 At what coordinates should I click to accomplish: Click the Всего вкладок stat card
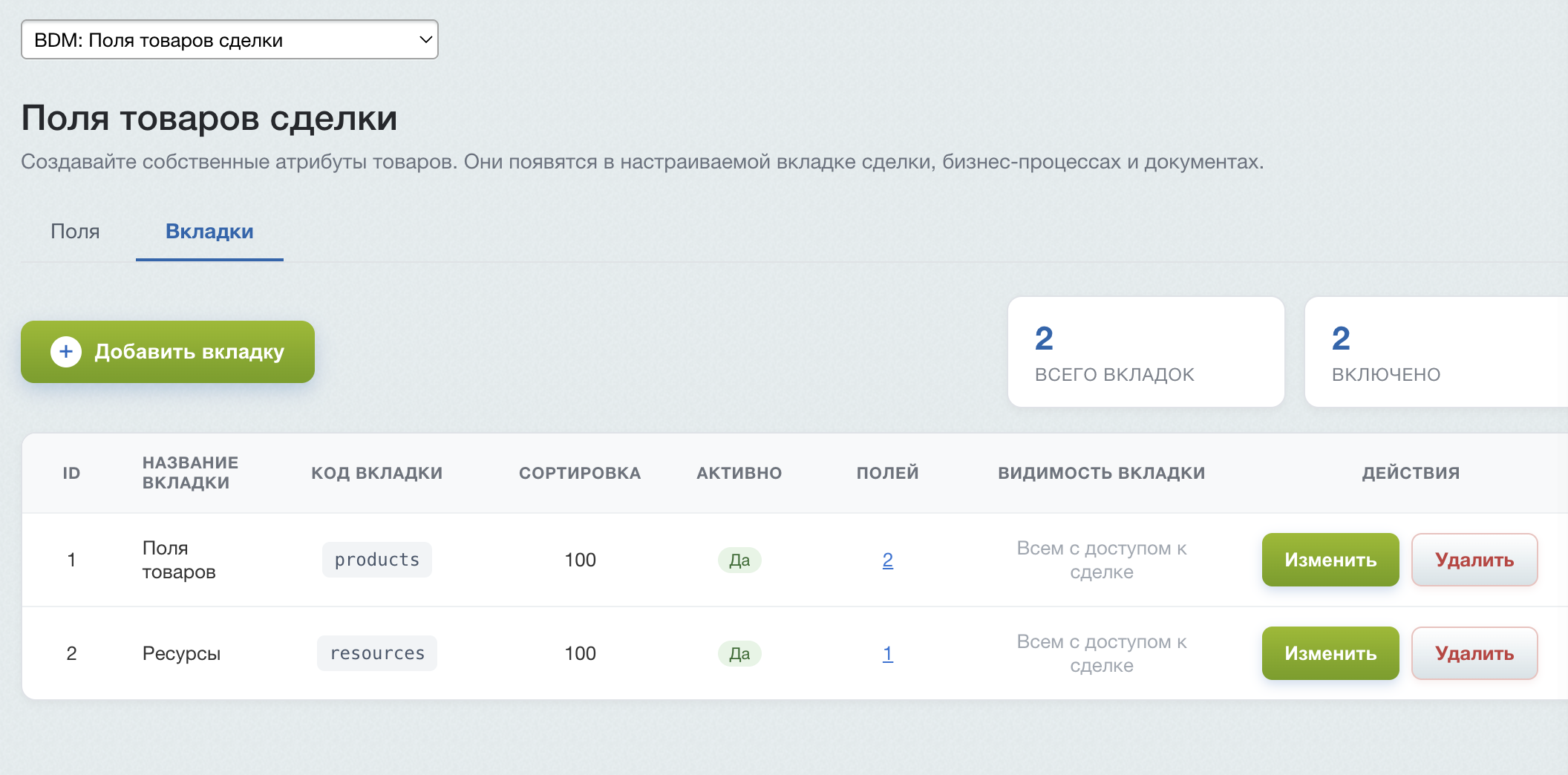pos(1146,352)
